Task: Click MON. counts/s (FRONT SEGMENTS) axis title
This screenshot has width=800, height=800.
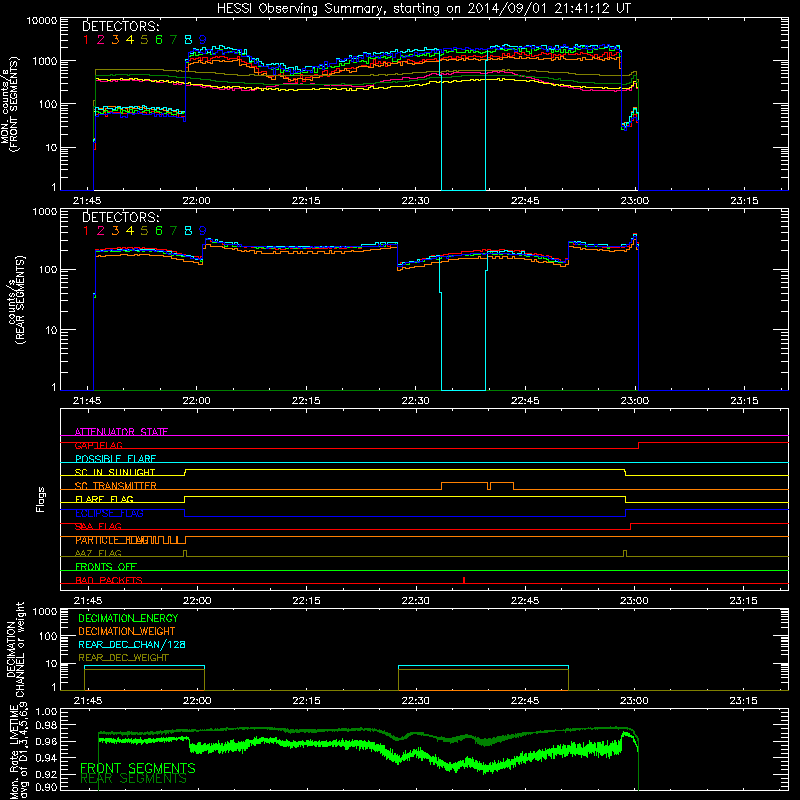Action: (x=9, y=104)
